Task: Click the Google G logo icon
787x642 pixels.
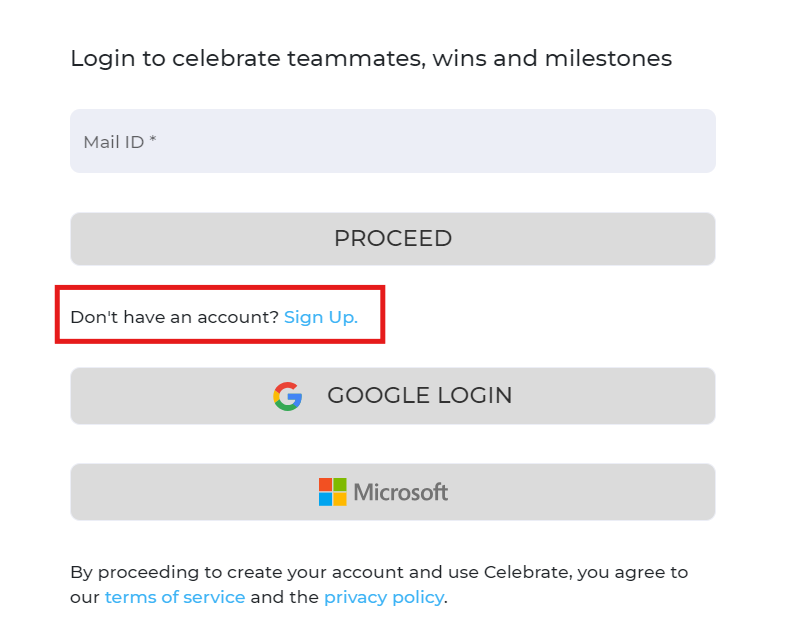Action: click(288, 396)
